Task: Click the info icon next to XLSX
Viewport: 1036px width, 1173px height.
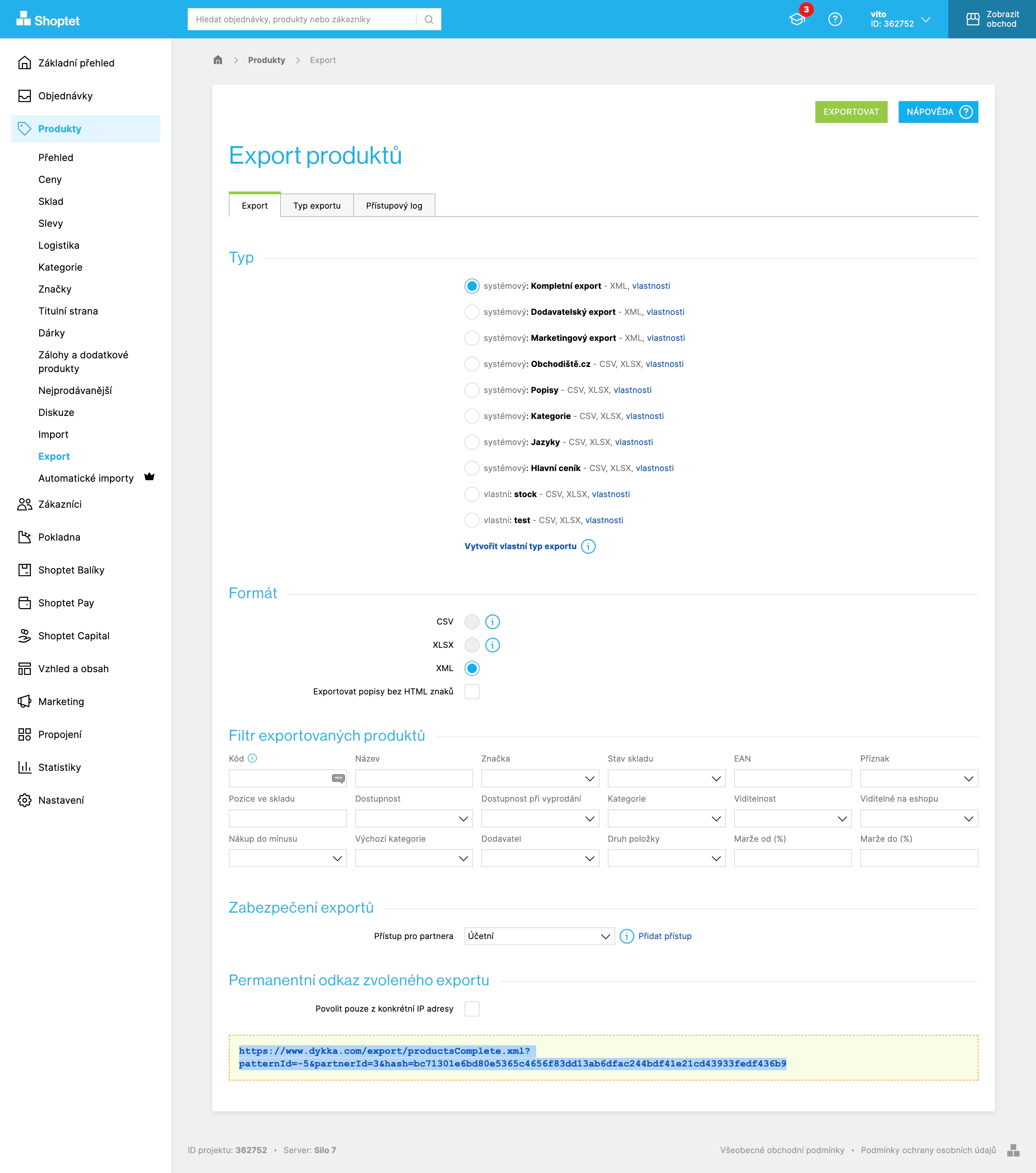Action: tap(492, 645)
